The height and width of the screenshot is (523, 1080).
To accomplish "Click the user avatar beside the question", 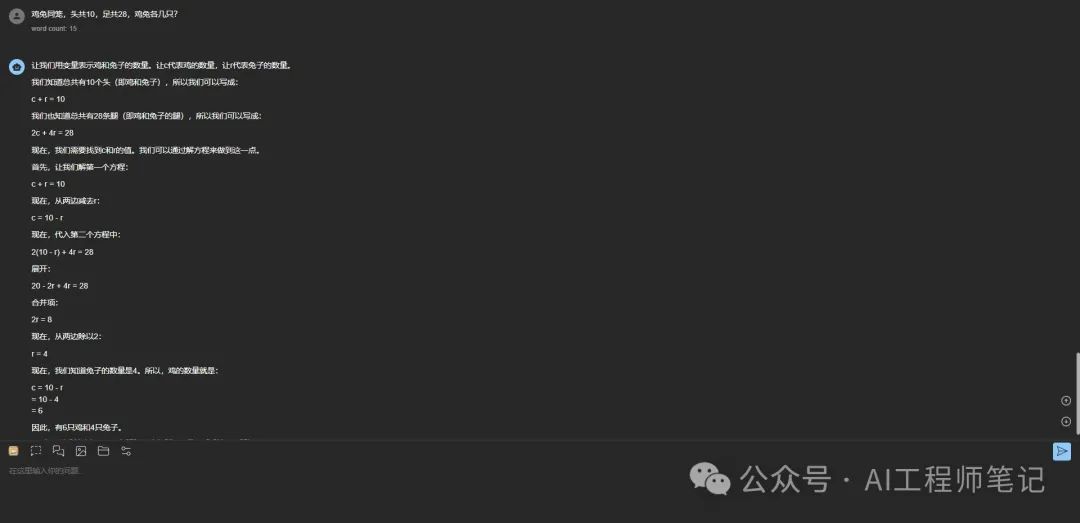I will tap(17, 17).
